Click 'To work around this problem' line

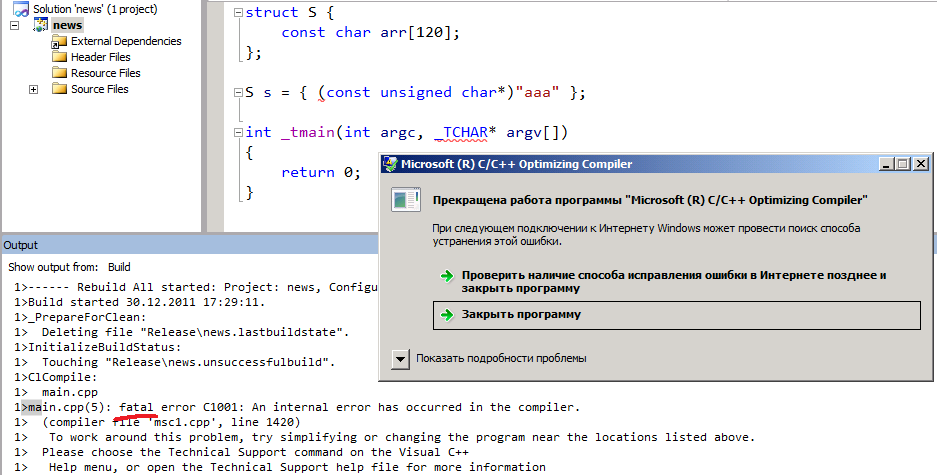coord(384,437)
